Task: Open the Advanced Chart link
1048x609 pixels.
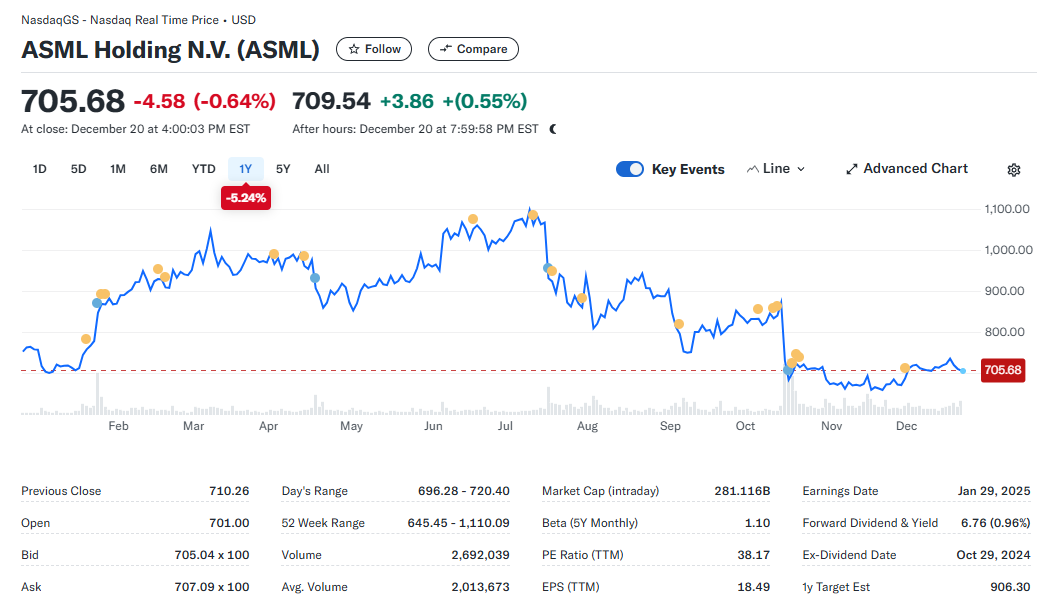Action: pyautogui.click(x=907, y=169)
